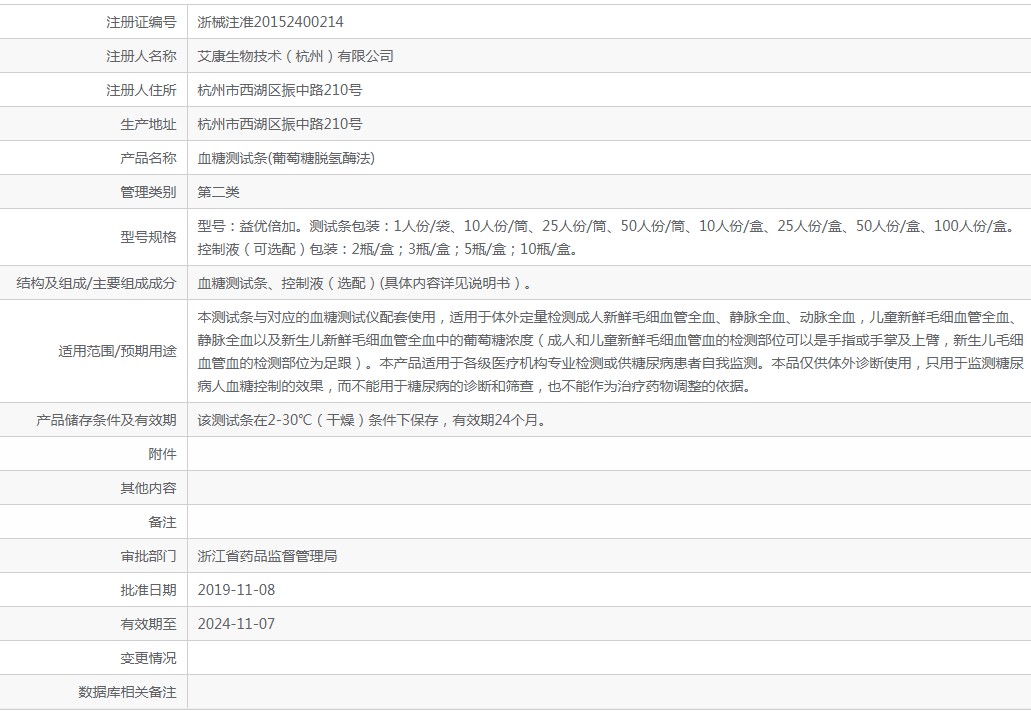The image size is (1031, 711).
Task: Click the 型号规格 label
Action: [x=149, y=237]
